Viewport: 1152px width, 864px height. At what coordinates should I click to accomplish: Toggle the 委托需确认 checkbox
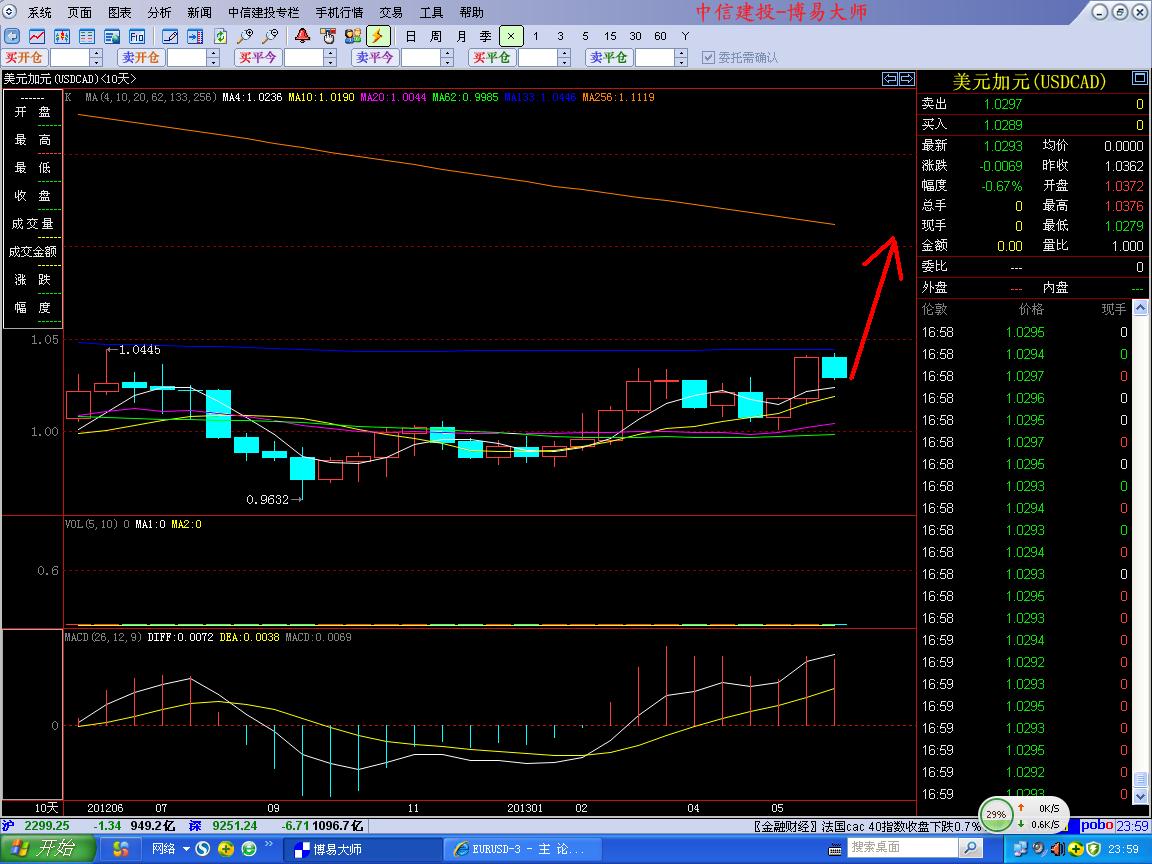click(x=708, y=57)
